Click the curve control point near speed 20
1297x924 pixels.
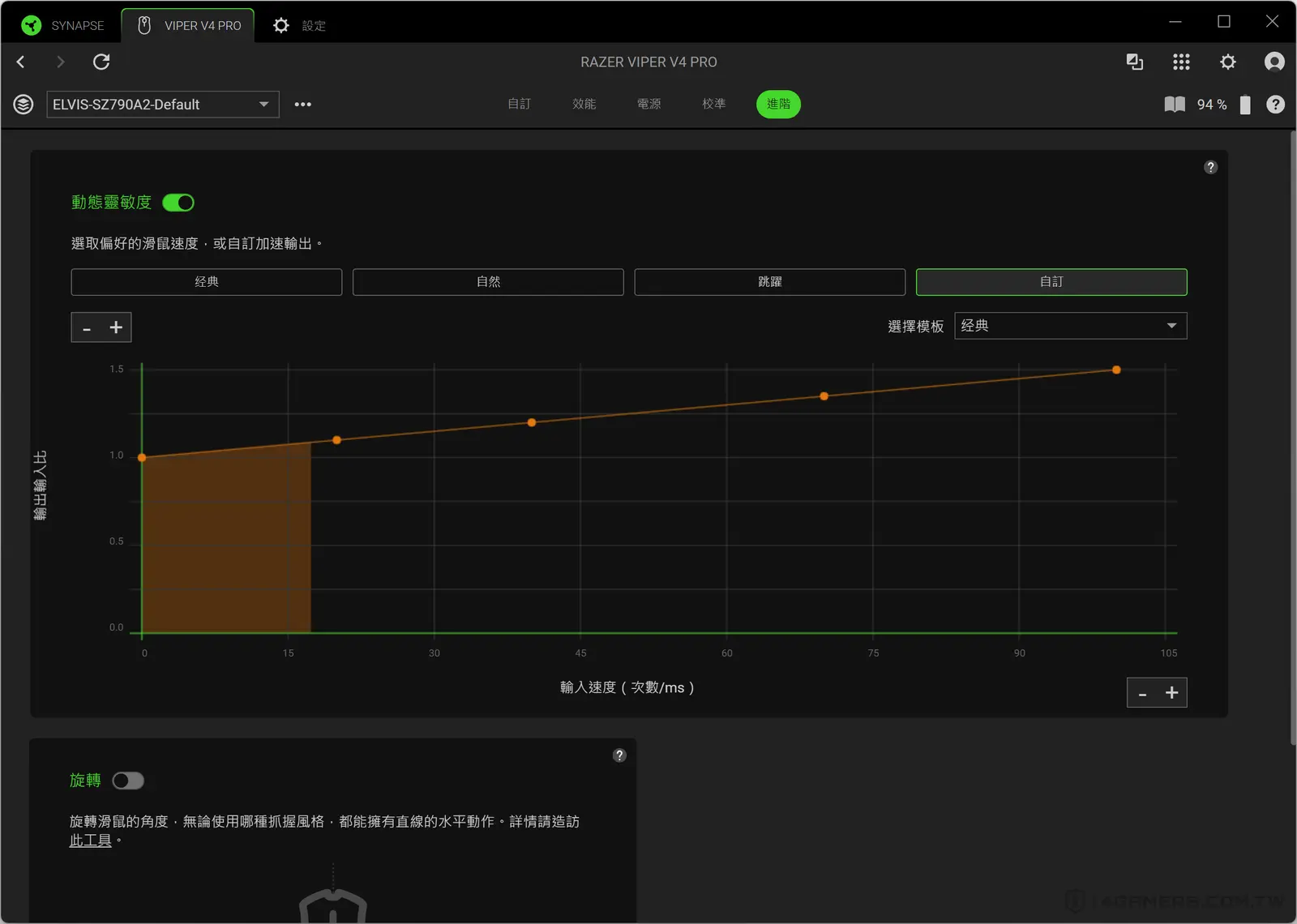tap(336, 440)
